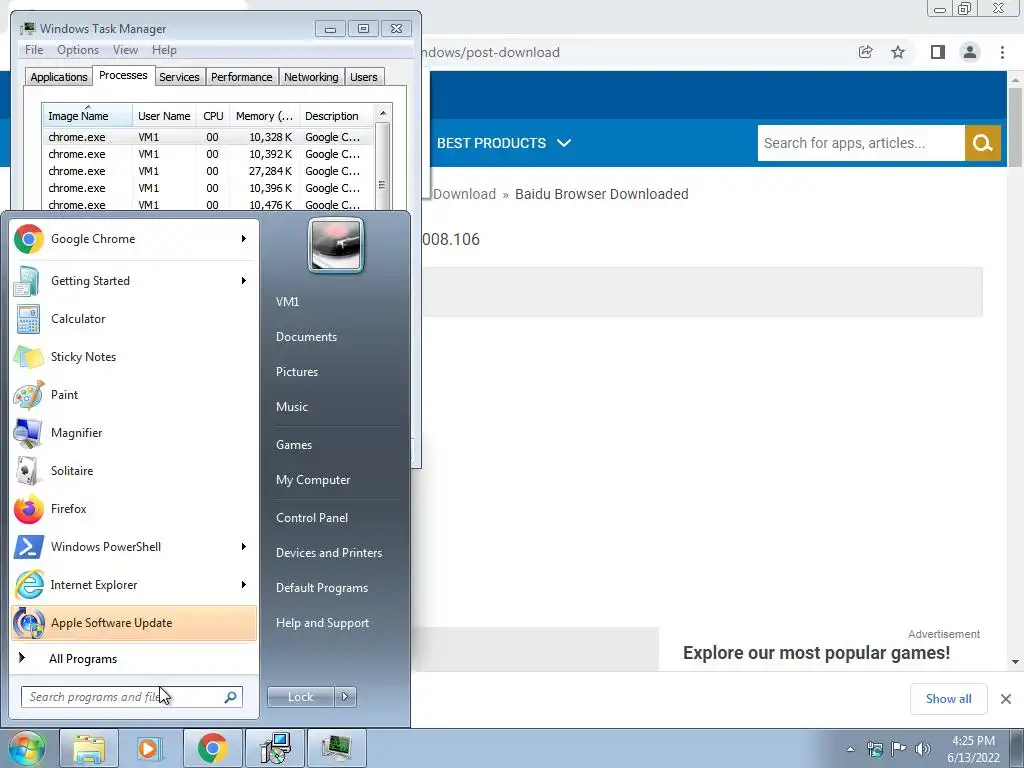
Task: Switch to the Users tab
Action: [x=364, y=77]
